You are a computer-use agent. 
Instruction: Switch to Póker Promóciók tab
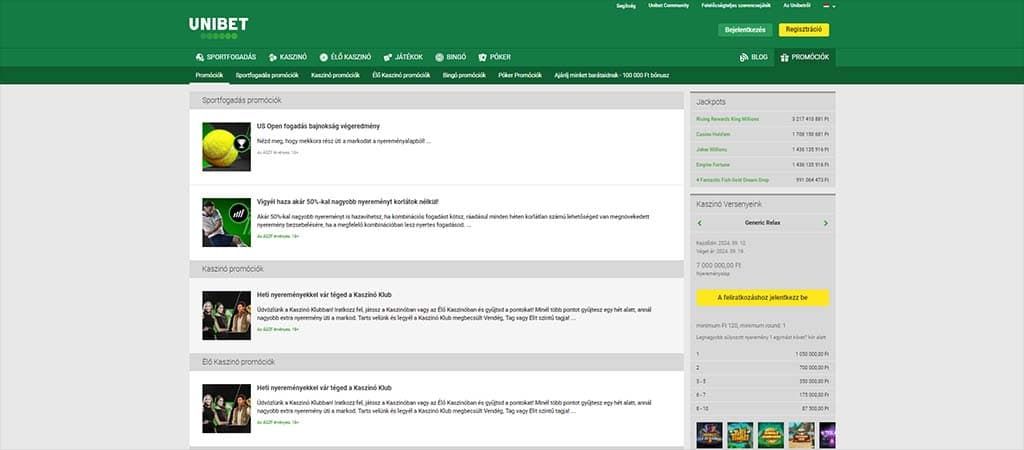(520, 75)
